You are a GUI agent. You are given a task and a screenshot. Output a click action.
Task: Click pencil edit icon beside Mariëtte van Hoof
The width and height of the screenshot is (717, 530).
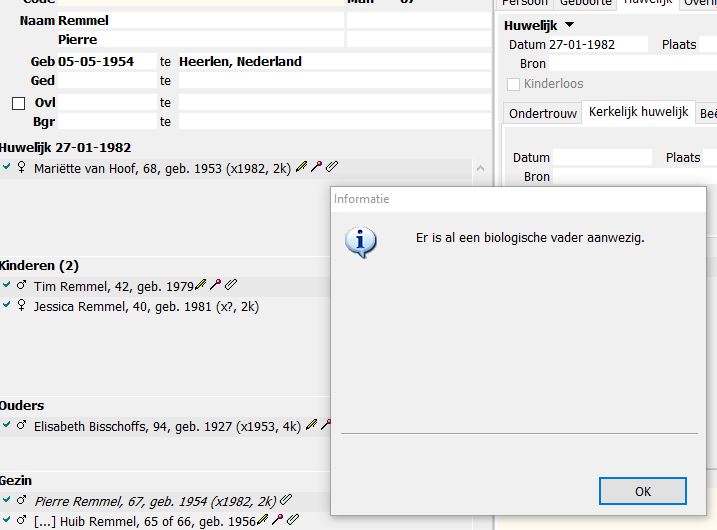click(302, 168)
